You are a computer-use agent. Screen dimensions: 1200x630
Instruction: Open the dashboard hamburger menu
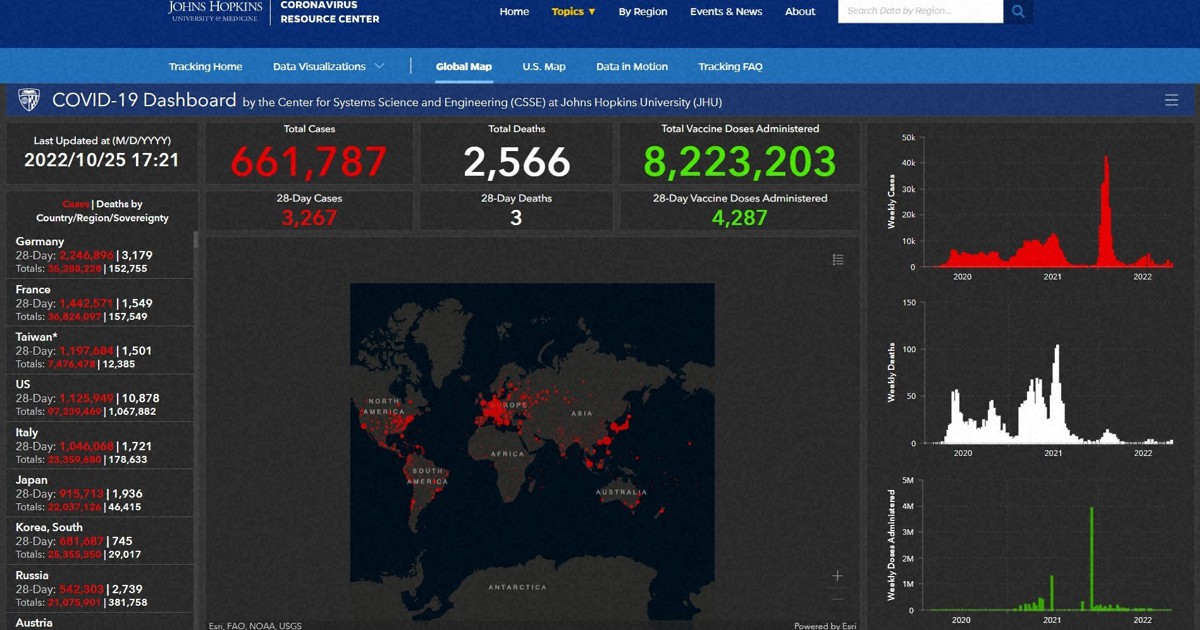1171,100
